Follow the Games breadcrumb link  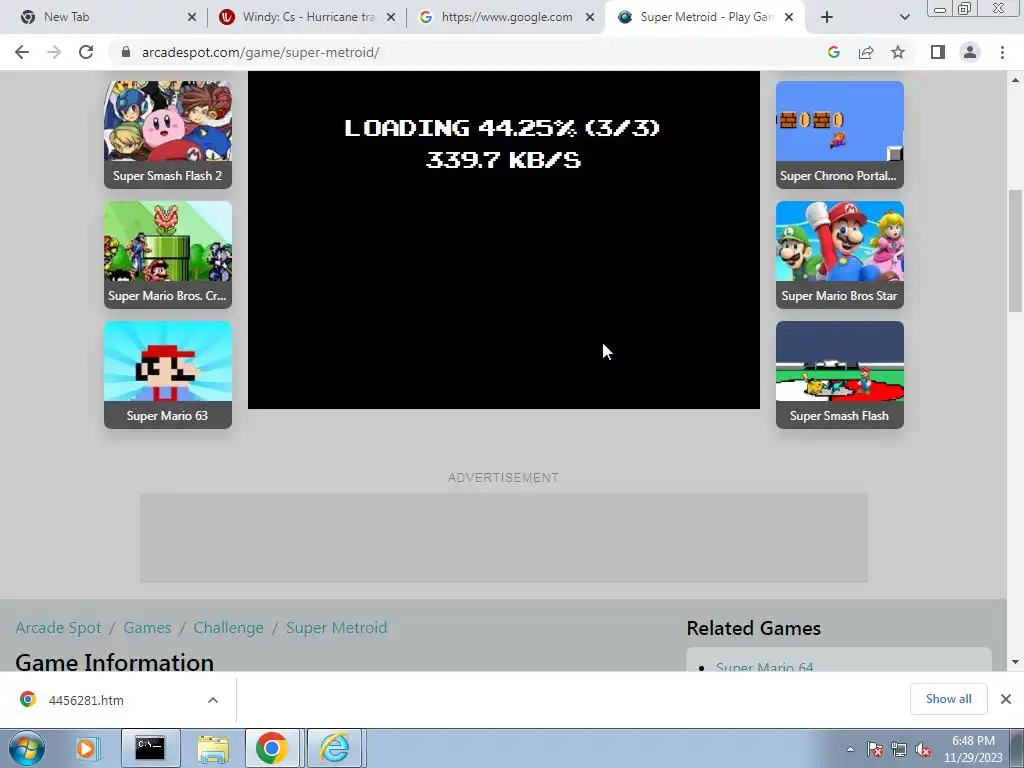tap(147, 628)
